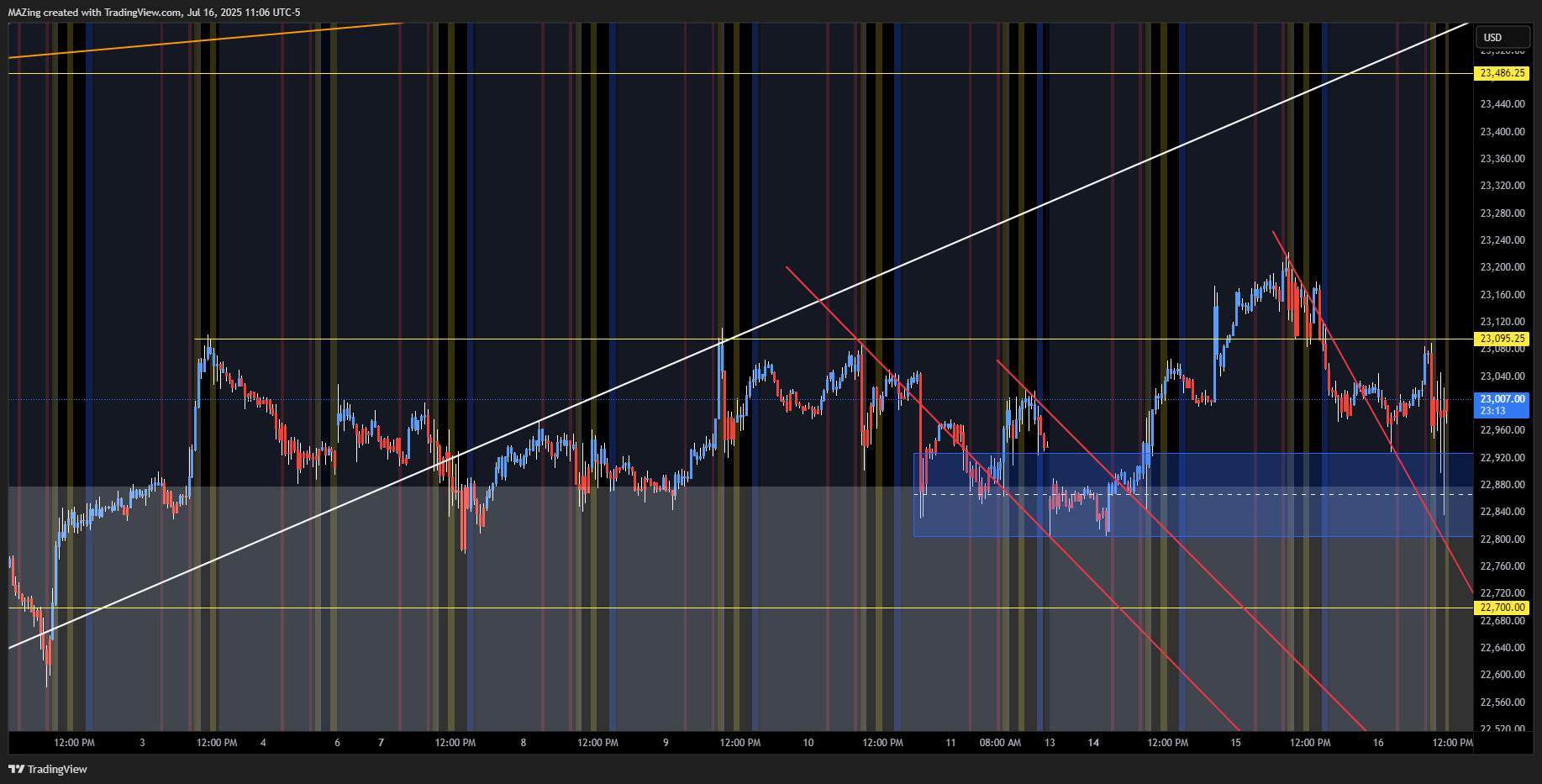This screenshot has height=784, width=1542.
Task: Click date label 3 on time axis
Action: pos(142,743)
